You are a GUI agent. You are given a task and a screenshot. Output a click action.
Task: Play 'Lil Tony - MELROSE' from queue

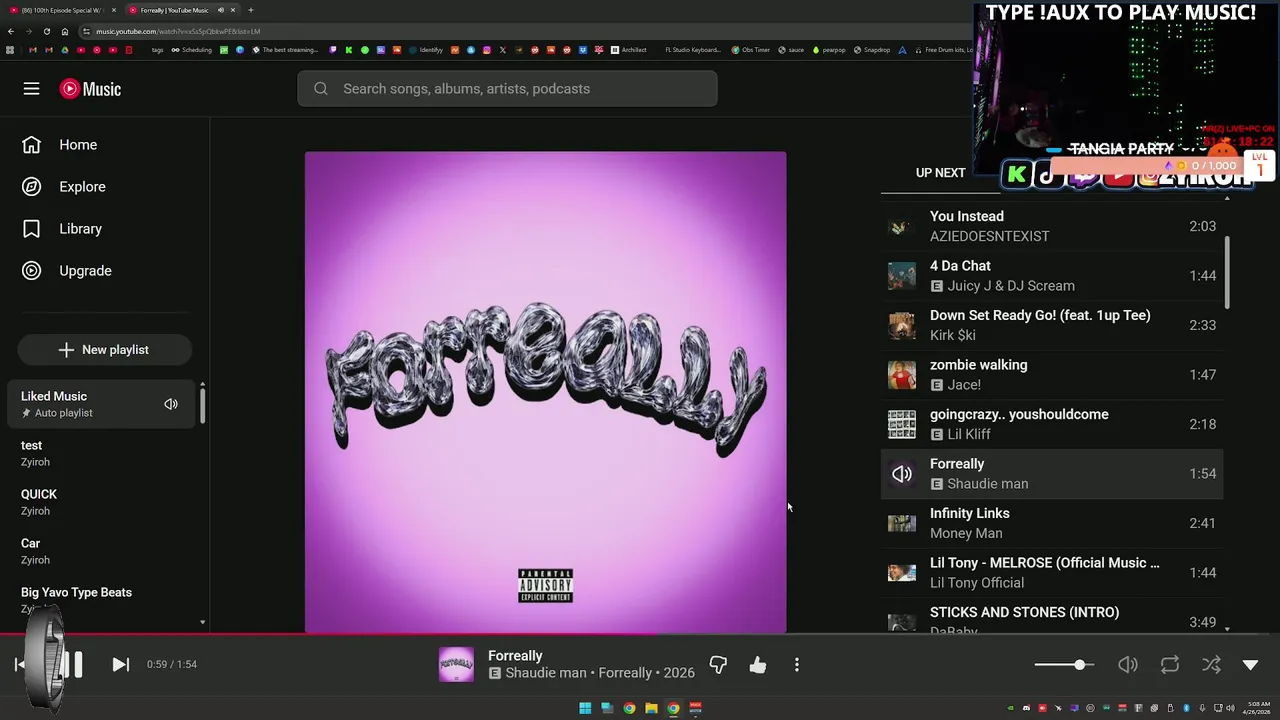point(1051,573)
